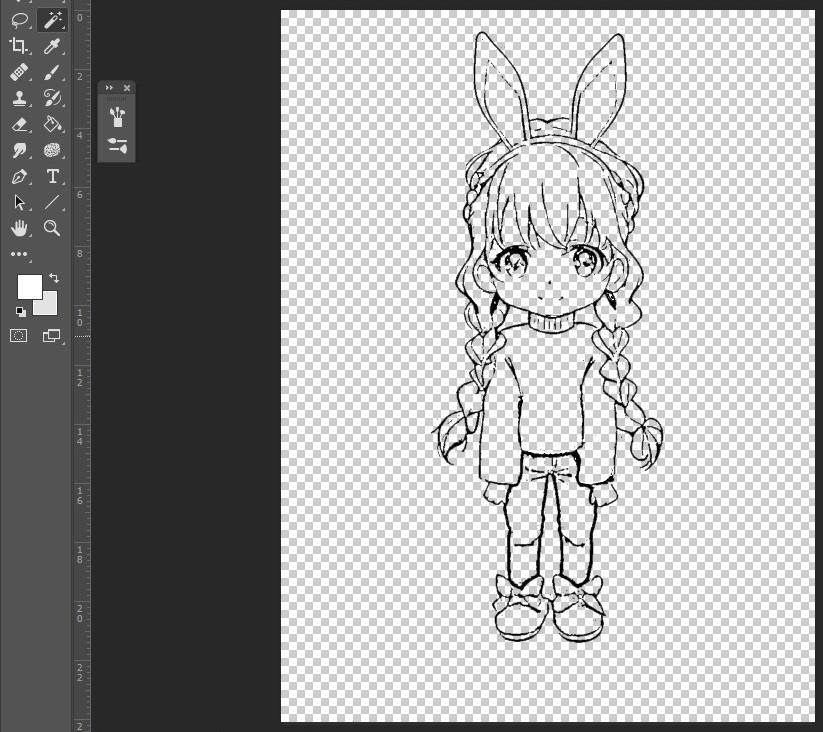The height and width of the screenshot is (732, 823).
Task: Toggle Quick Mask mode
Action: pyautogui.click(x=19, y=336)
